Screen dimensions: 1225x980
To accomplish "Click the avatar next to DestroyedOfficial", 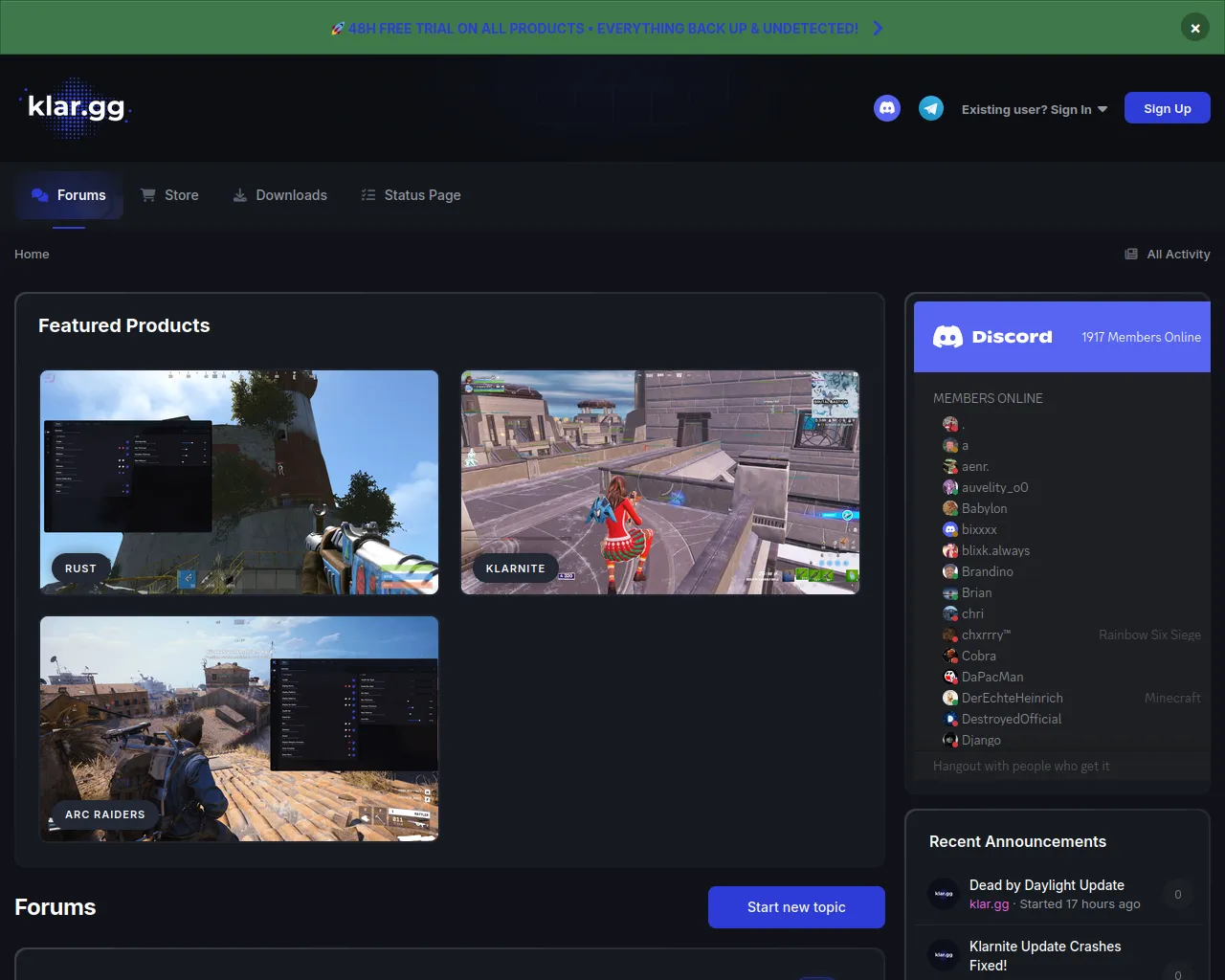I will tap(950, 719).
